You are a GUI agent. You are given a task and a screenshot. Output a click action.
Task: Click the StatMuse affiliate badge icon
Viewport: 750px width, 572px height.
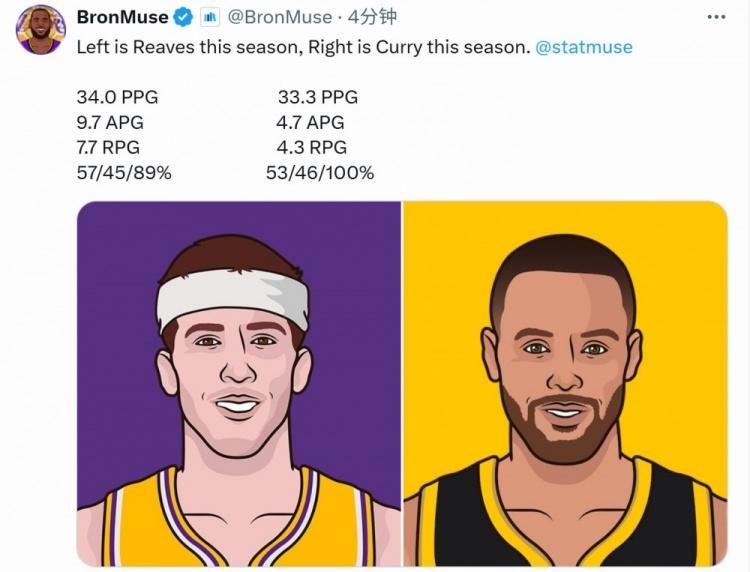pyautogui.click(x=211, y=17)
